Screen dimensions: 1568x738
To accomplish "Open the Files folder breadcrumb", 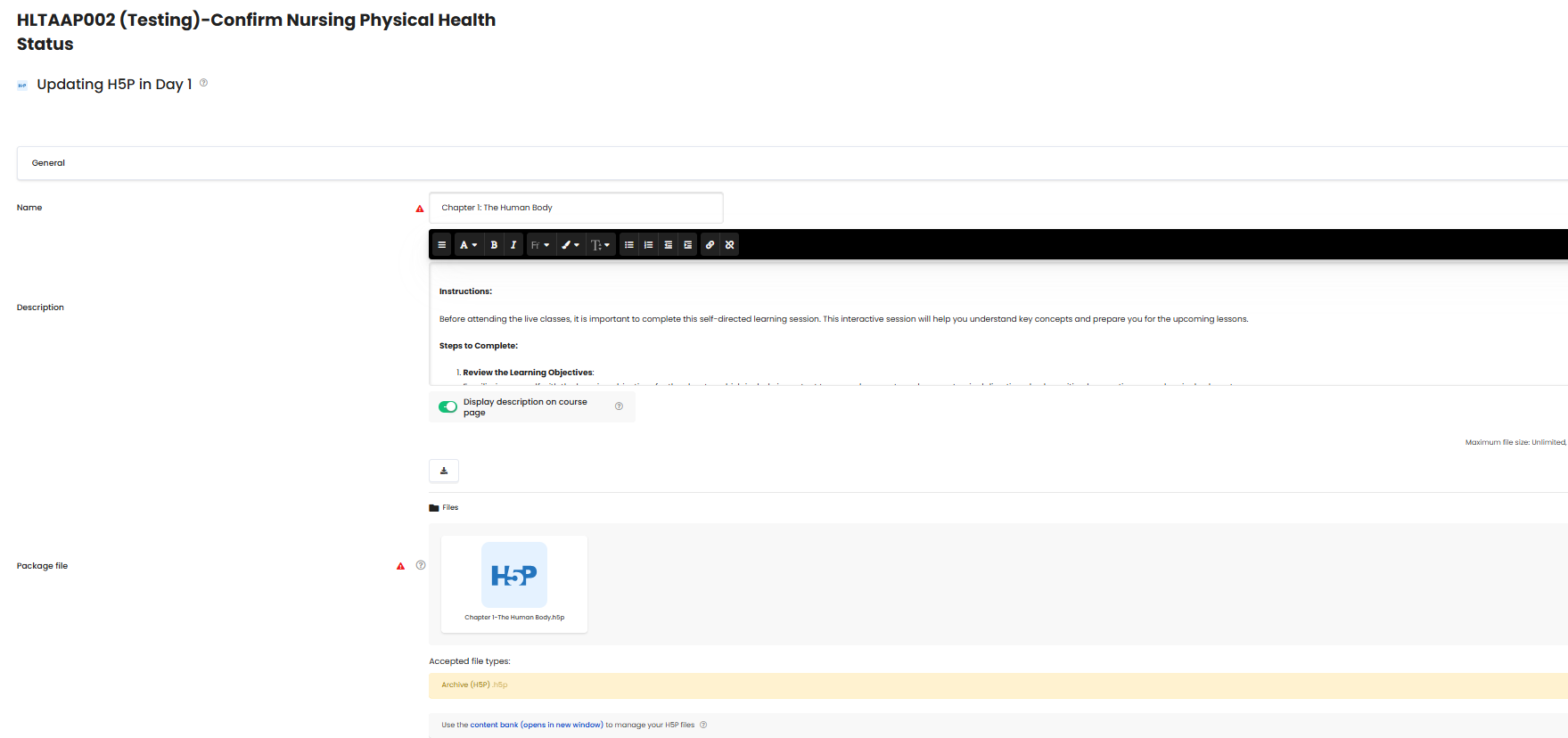I will tap(450, 508).
